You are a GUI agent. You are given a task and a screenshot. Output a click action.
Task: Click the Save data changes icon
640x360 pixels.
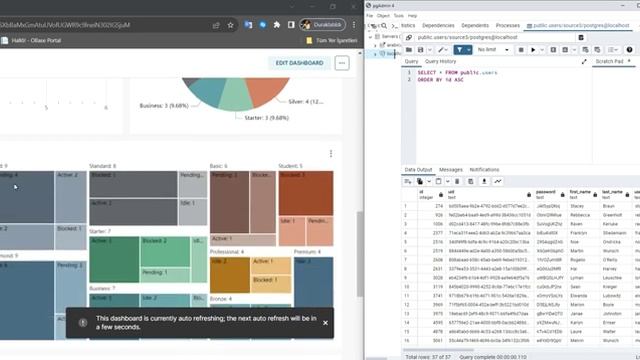point(471,181)
